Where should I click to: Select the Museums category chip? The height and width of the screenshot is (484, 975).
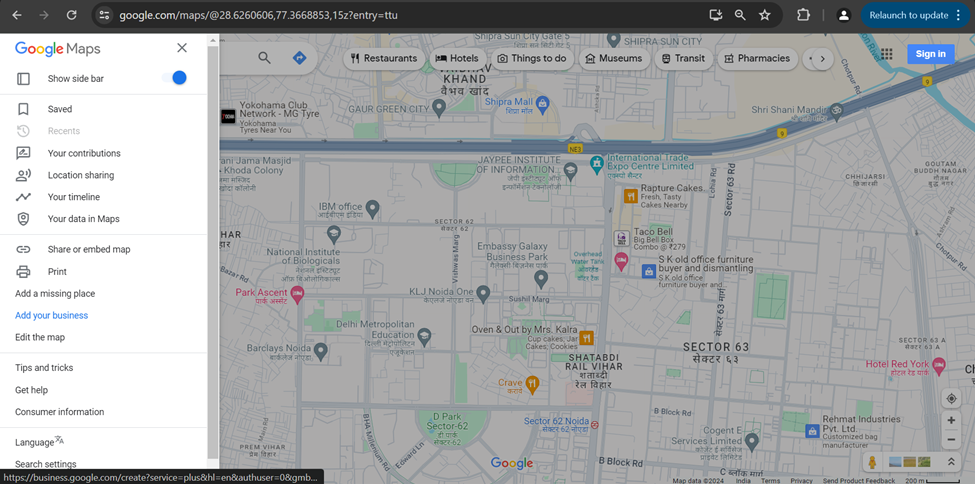(x=614, y=58)
